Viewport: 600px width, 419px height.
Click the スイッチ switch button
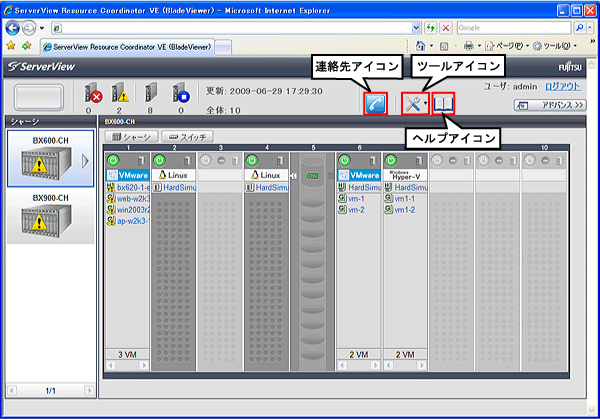tap(188, 137)
